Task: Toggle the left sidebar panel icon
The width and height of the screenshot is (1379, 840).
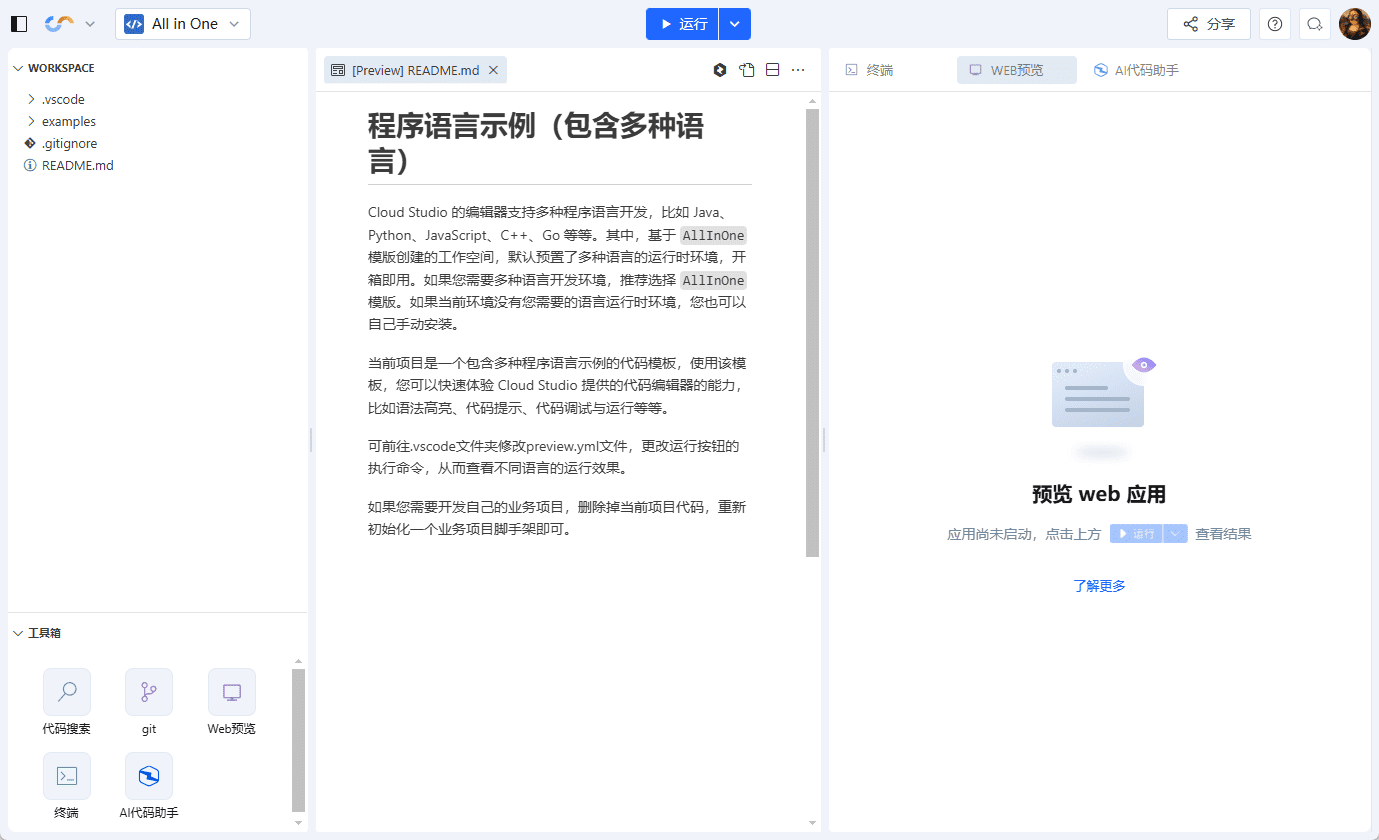Action: click(19, 24)
